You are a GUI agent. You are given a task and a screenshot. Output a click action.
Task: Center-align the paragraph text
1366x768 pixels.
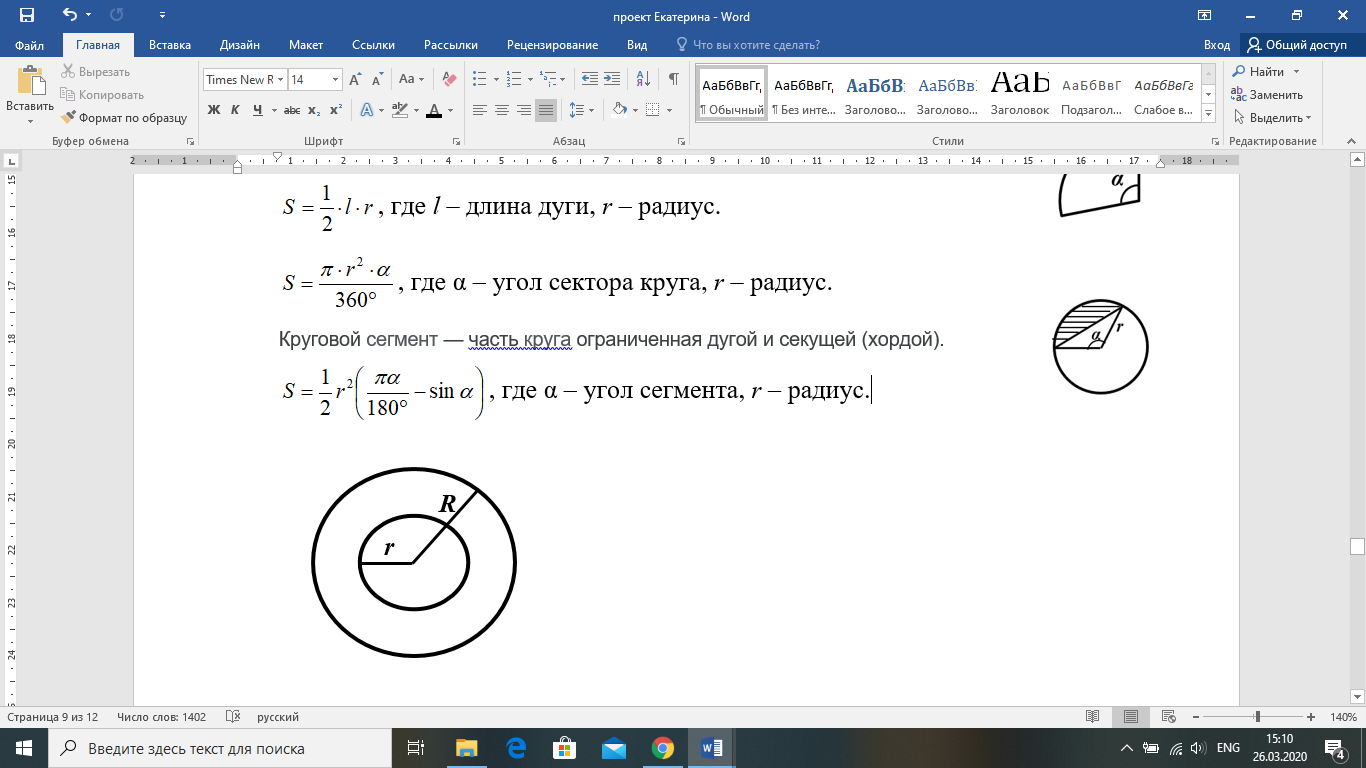pyautogui.click(x=502, y=110)
